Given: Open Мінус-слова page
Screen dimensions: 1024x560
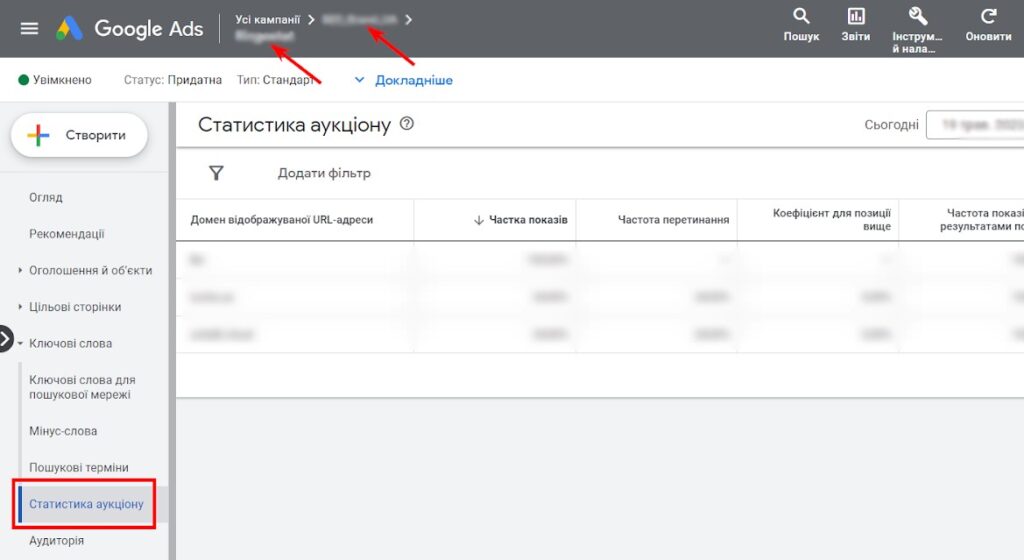Looking at the screenshot, I should click(63, 431).
